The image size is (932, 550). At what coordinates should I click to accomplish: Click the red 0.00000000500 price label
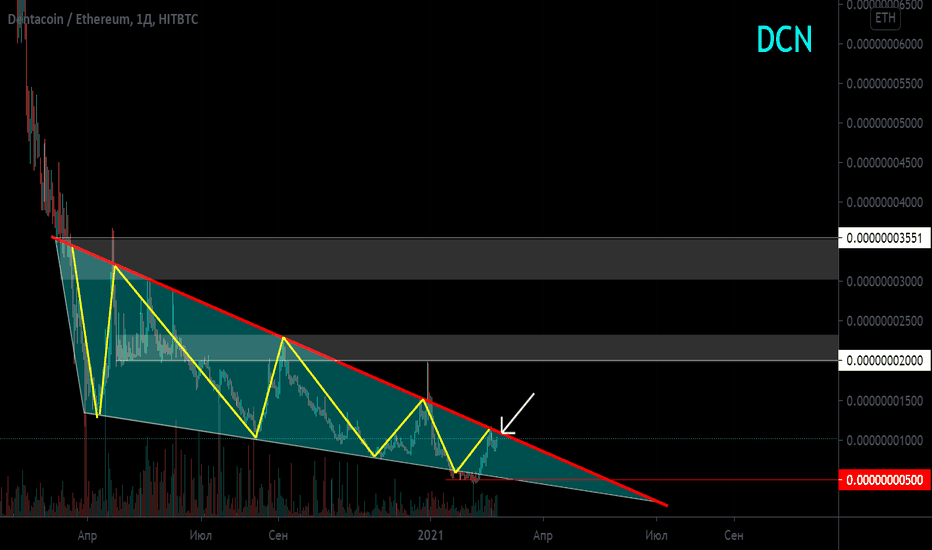click(x=884, y=480)
